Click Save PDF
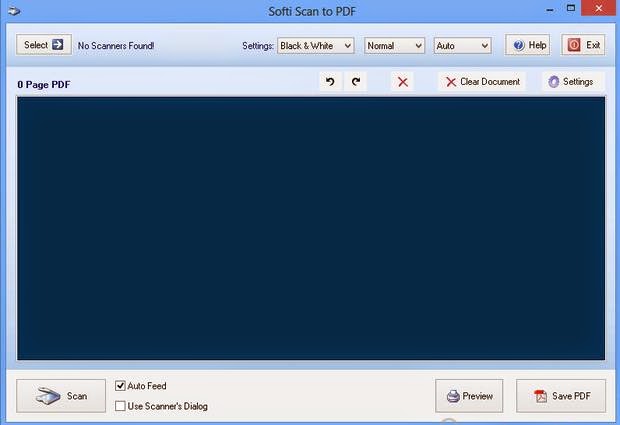Screen dimensions: 620x425 [561, 396]
